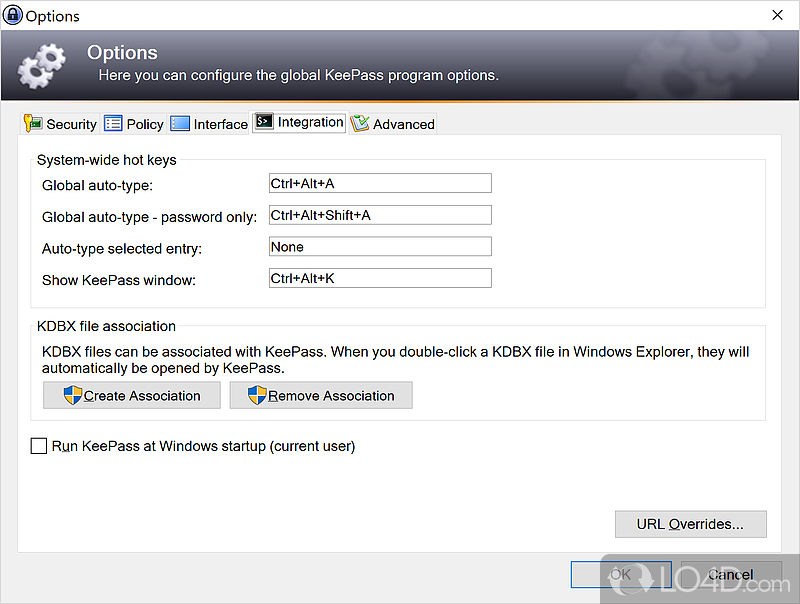Screen dimensions: 800x604
Task: Click 'Global auto-type - password only:' label
Action: point(149,217)
